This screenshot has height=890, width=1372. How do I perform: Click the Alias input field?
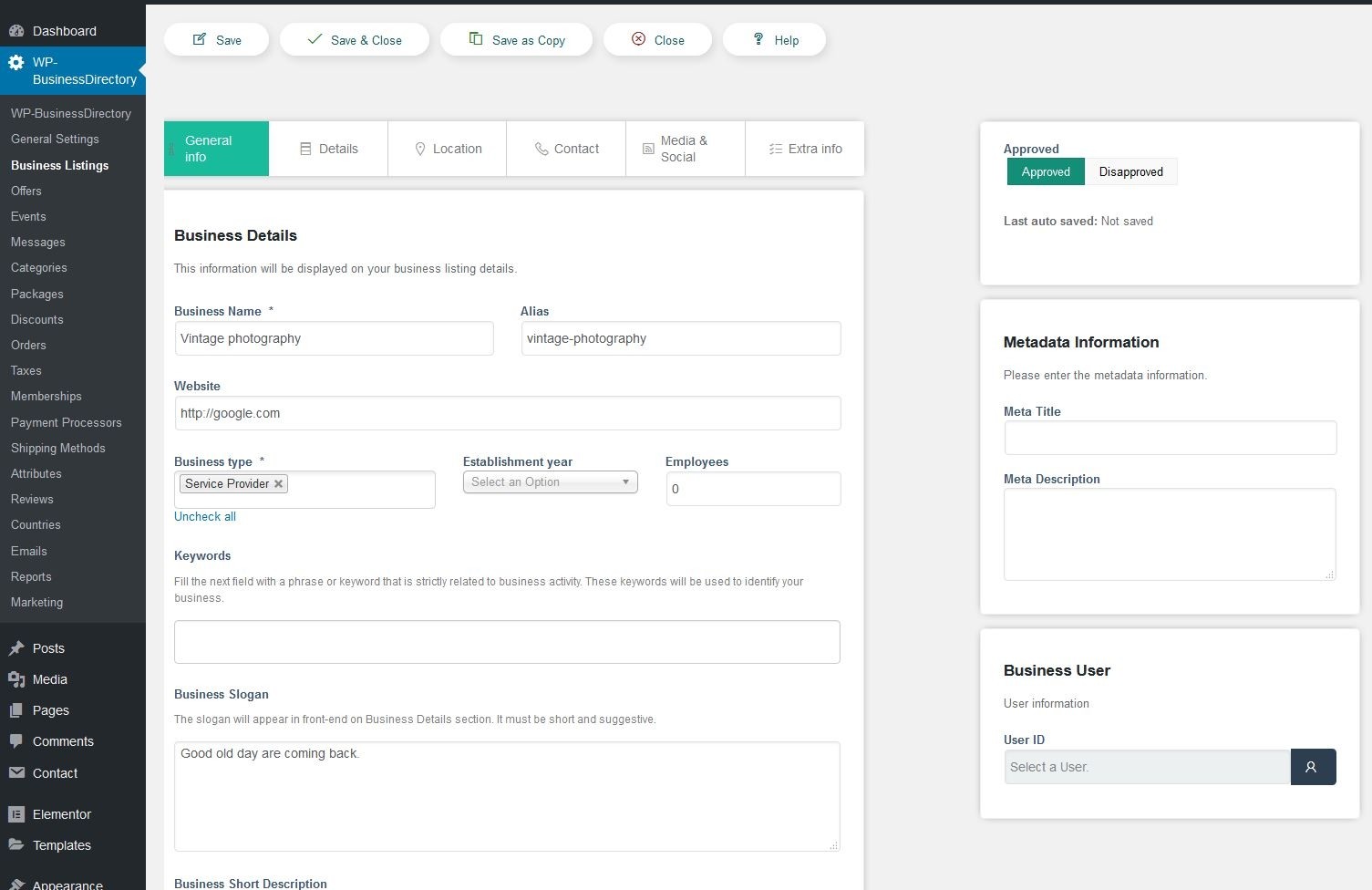pos(681,338)
